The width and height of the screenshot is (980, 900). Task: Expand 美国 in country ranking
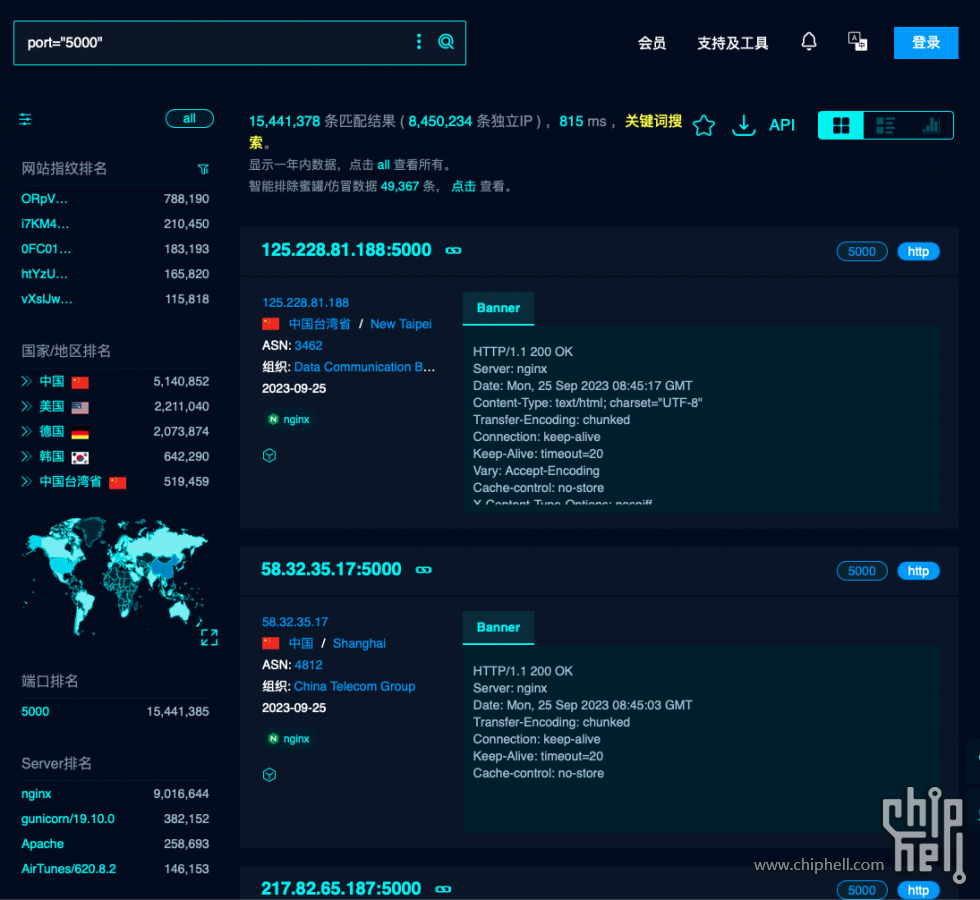pos(26,406)
